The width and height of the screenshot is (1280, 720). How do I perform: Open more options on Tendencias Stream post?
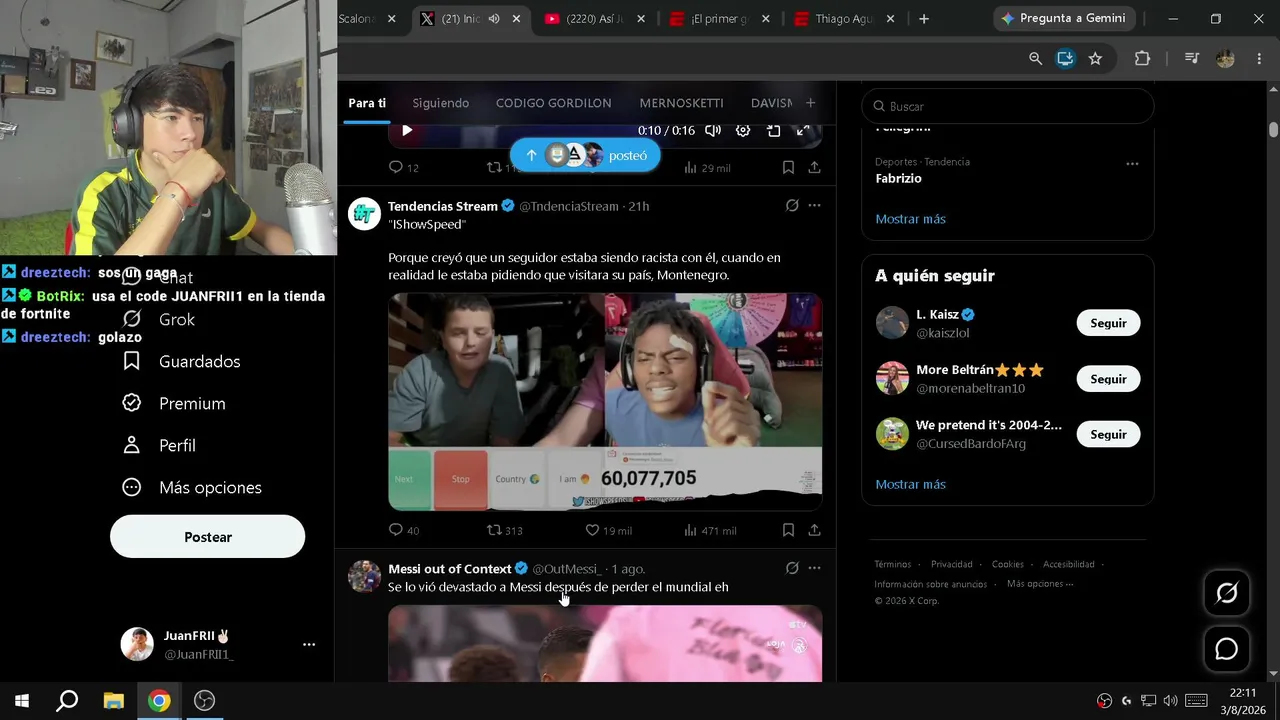pos(814,205)
